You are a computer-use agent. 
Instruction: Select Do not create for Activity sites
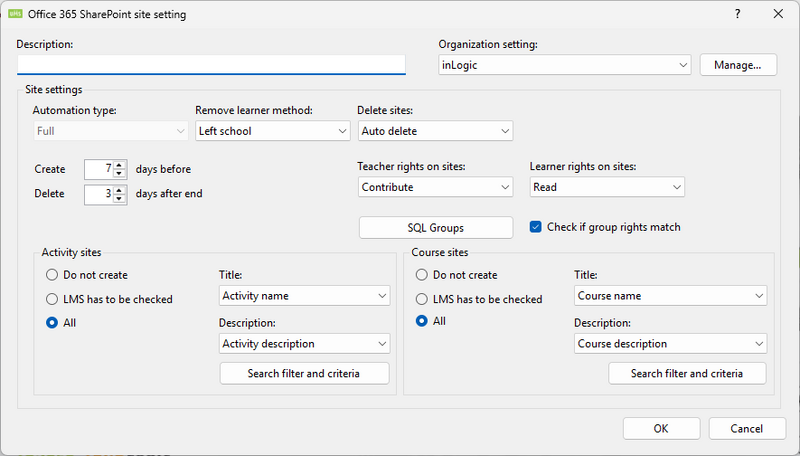[52, 275]
